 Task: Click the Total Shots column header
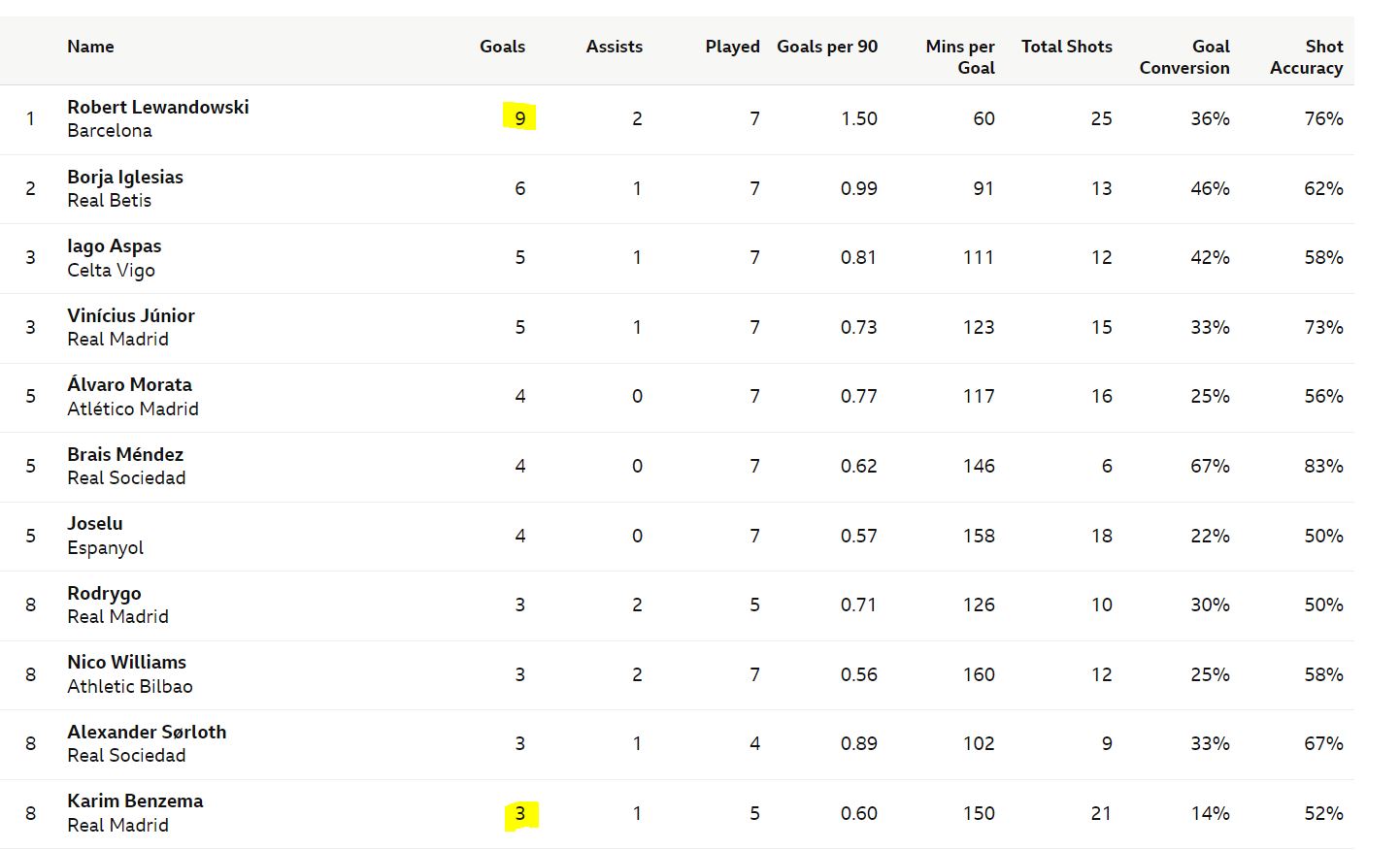[1067, 47]
